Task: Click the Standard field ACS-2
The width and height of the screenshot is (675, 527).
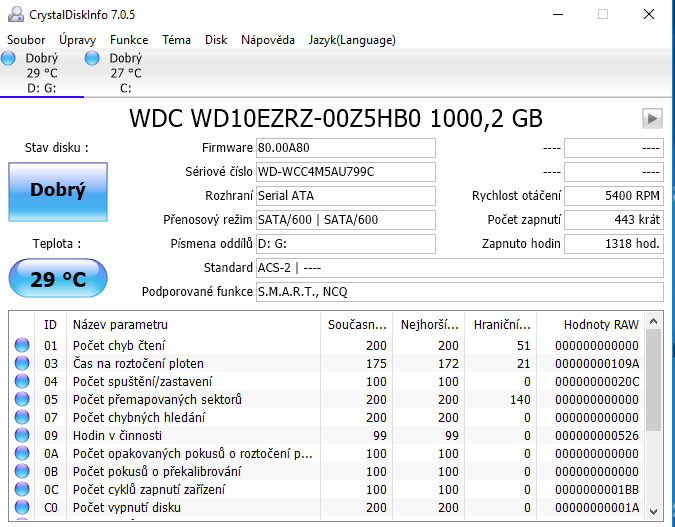Action: click(x=460, y=268)
